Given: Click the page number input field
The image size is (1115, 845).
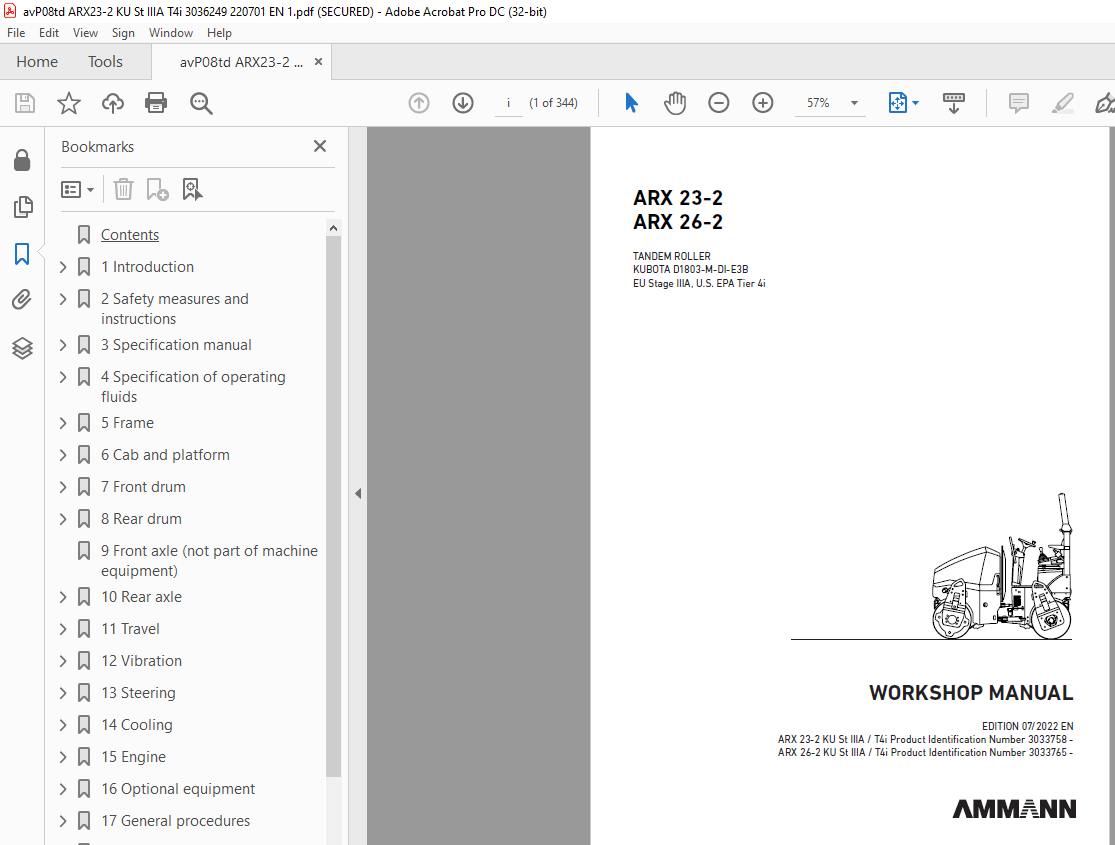Looking at the screenshot, I should 508,103.
